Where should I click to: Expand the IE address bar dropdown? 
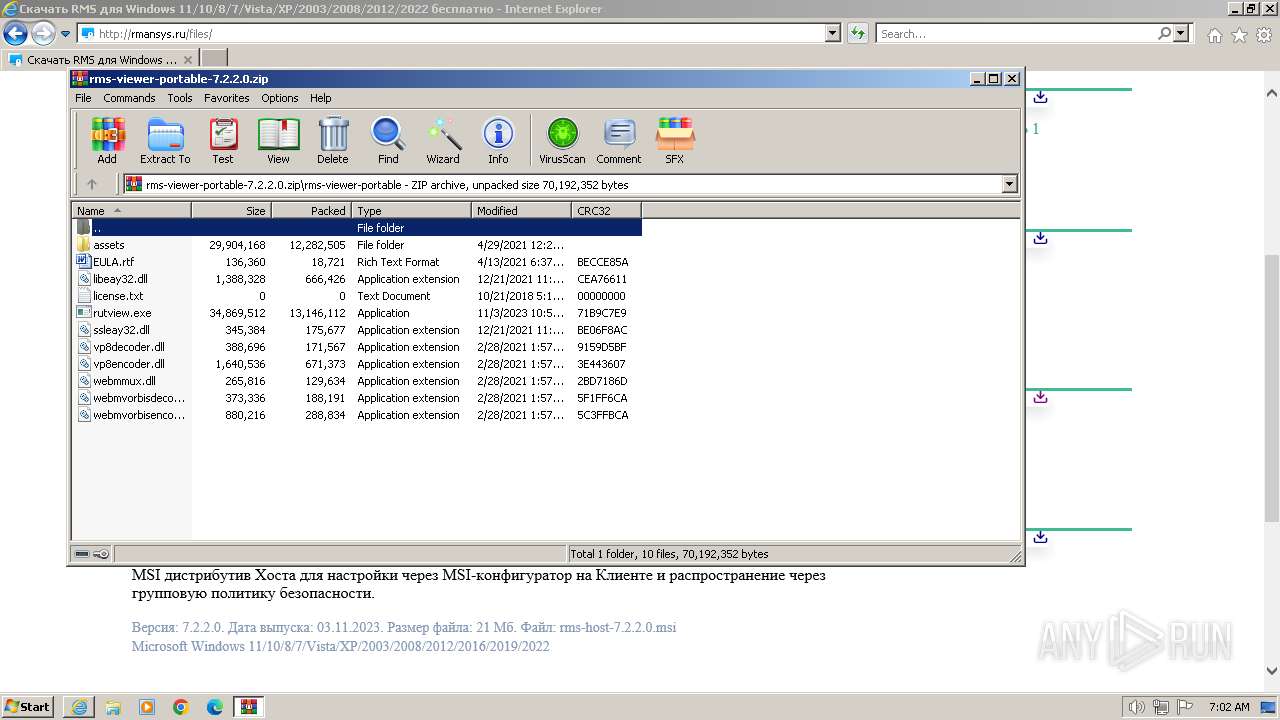click(x=833, y=33)
